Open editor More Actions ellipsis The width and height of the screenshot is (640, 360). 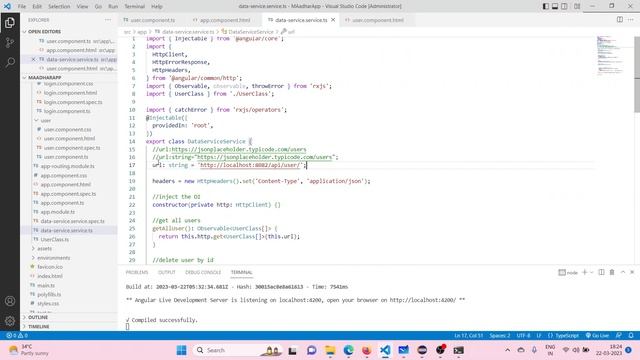click(x=631, y=20)
